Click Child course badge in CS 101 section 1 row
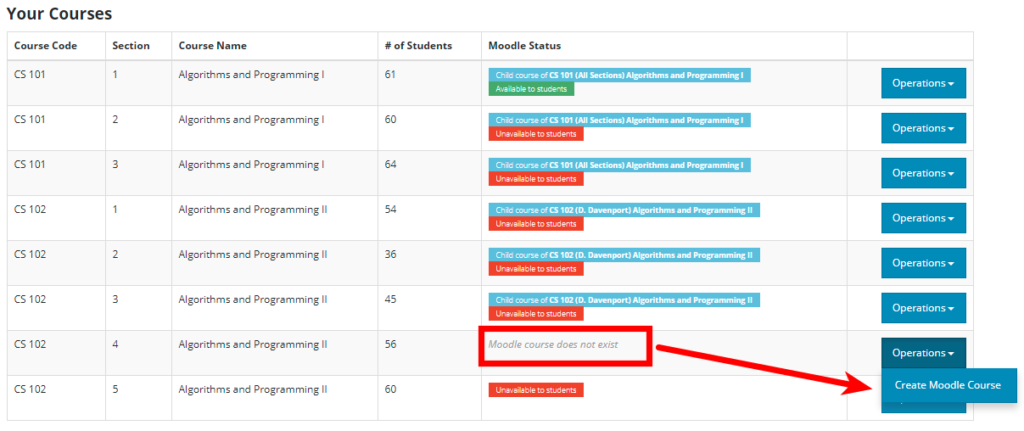 619,75
